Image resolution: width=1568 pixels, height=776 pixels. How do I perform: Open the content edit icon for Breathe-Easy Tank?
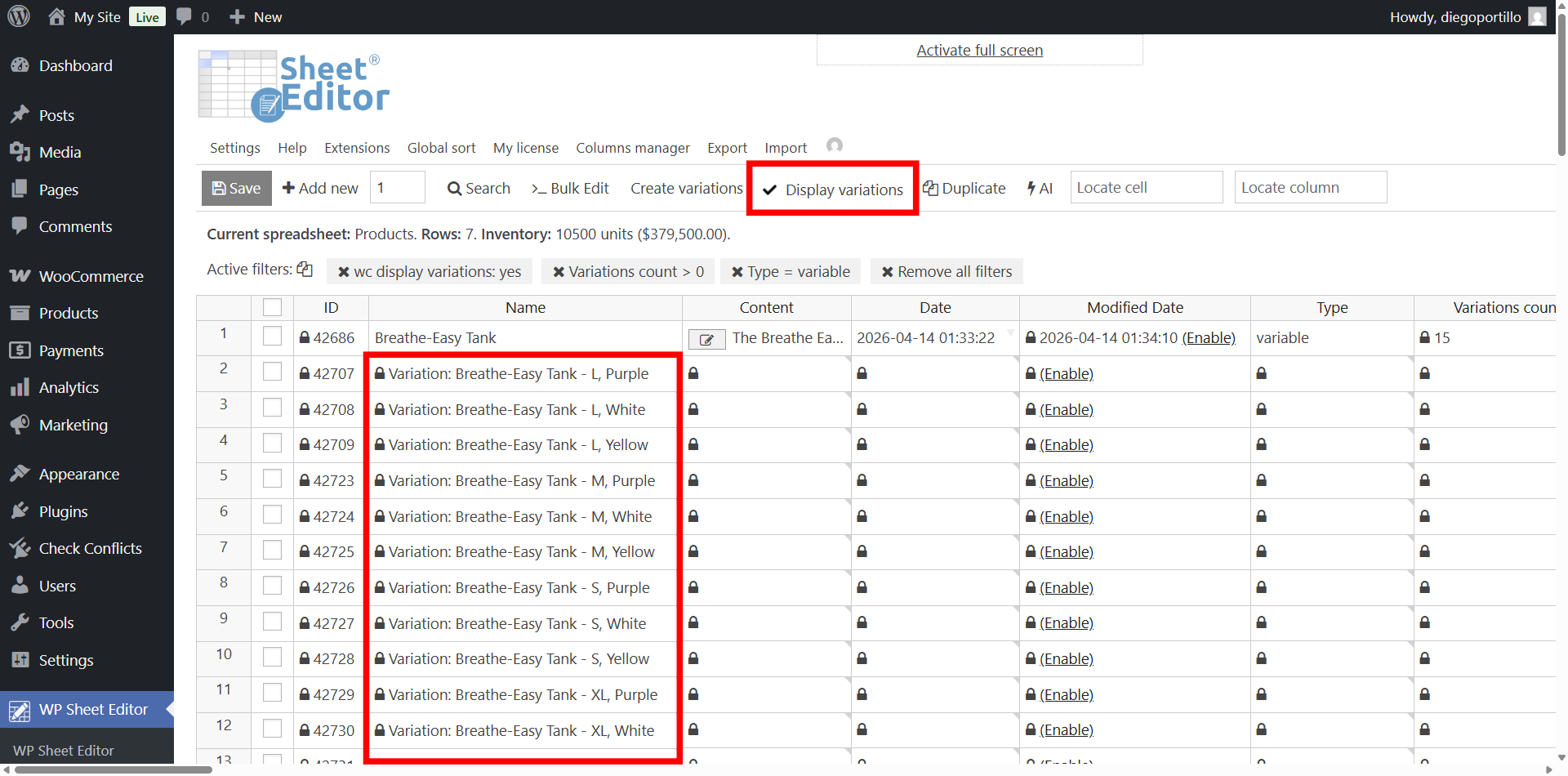[706, 339]
